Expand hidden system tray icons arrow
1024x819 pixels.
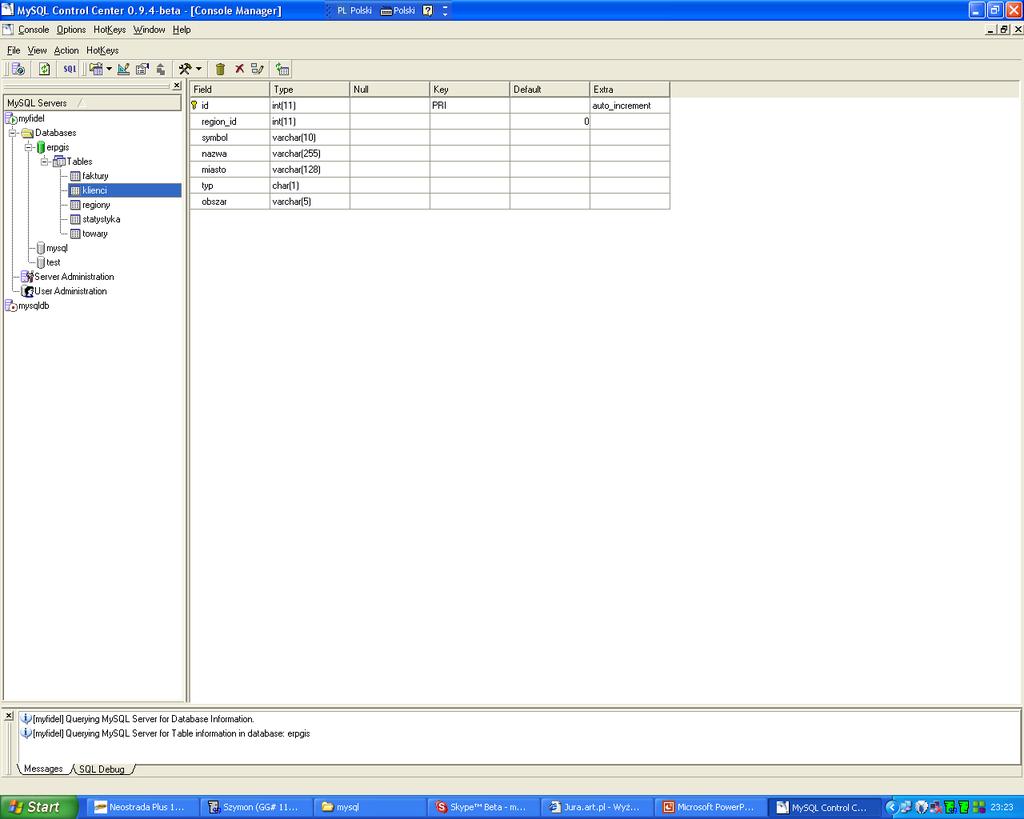[890, 807]
